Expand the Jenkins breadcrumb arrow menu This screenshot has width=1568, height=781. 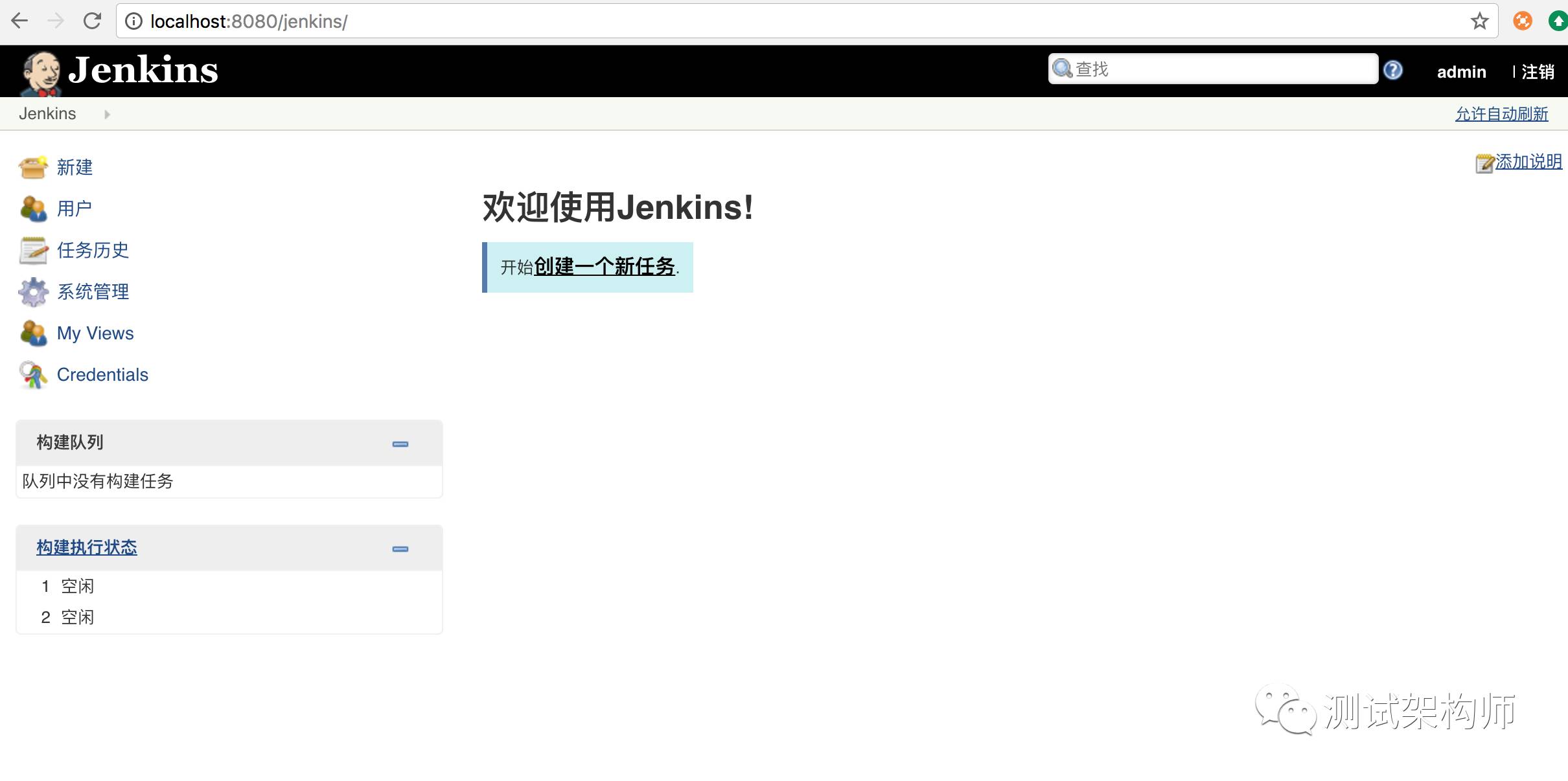(x=107, y=115)
